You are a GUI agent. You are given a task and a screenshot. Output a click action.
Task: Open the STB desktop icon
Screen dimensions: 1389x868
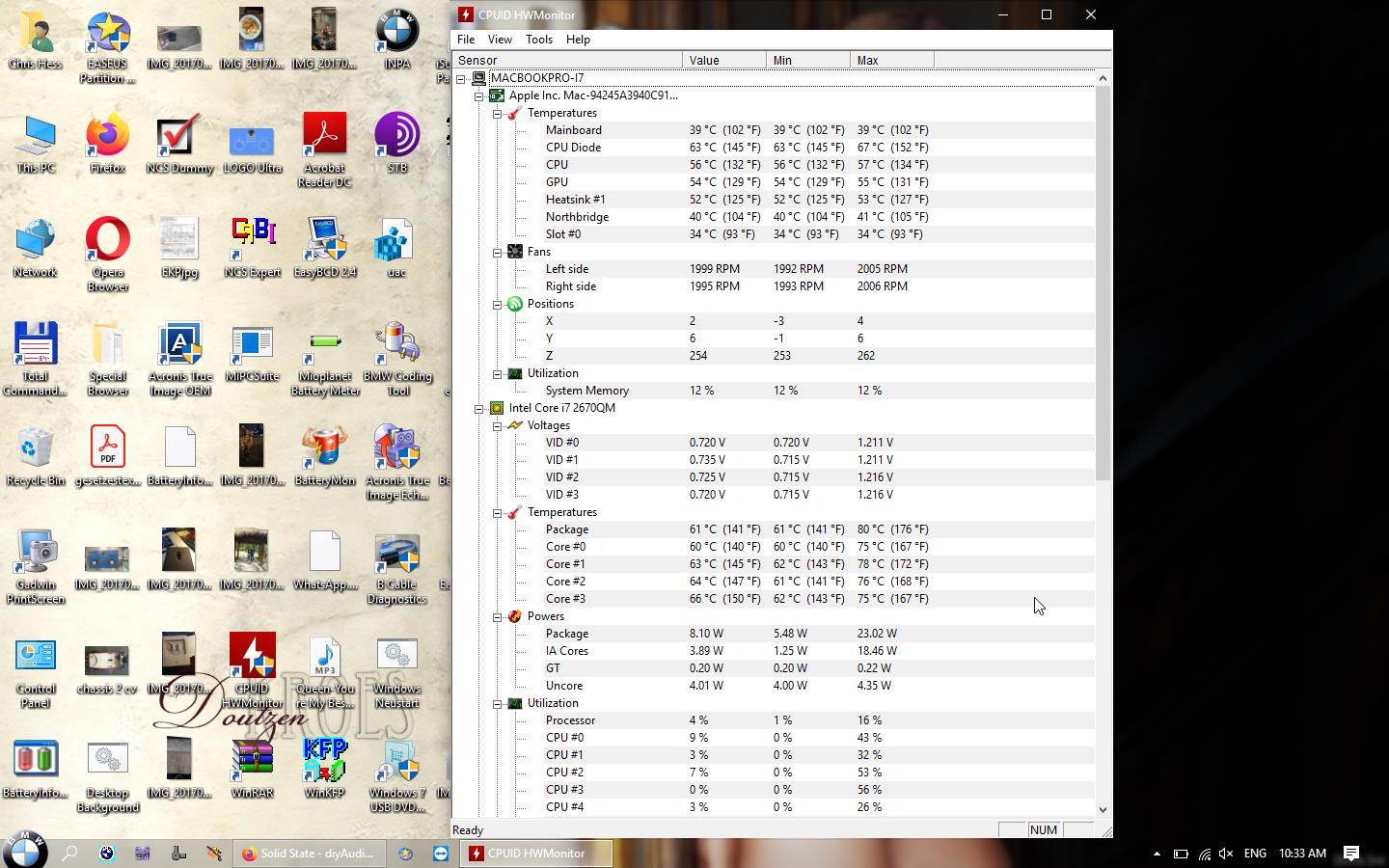coord(396,144)
